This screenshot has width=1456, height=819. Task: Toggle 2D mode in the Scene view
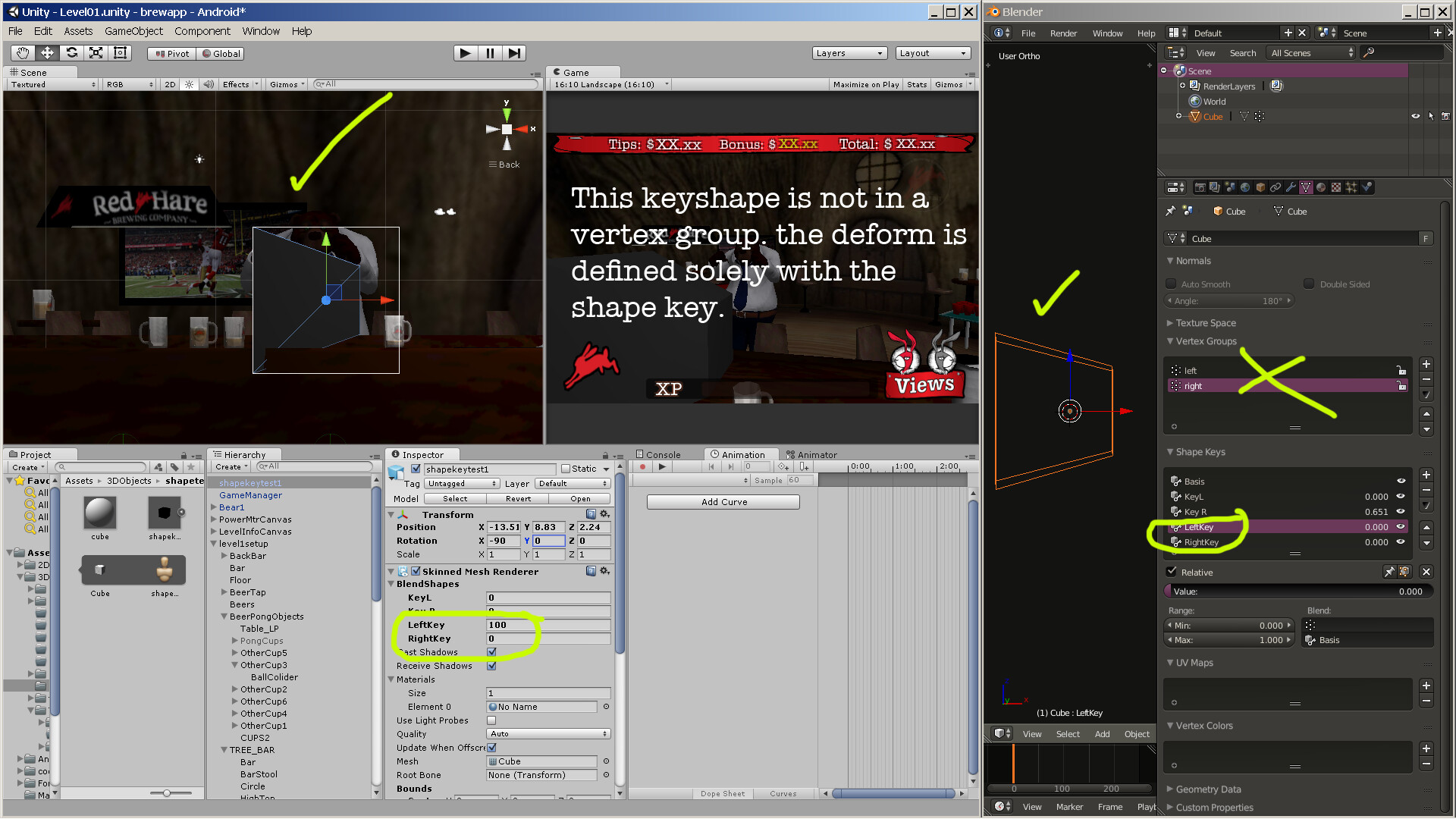tap(170, 84)
